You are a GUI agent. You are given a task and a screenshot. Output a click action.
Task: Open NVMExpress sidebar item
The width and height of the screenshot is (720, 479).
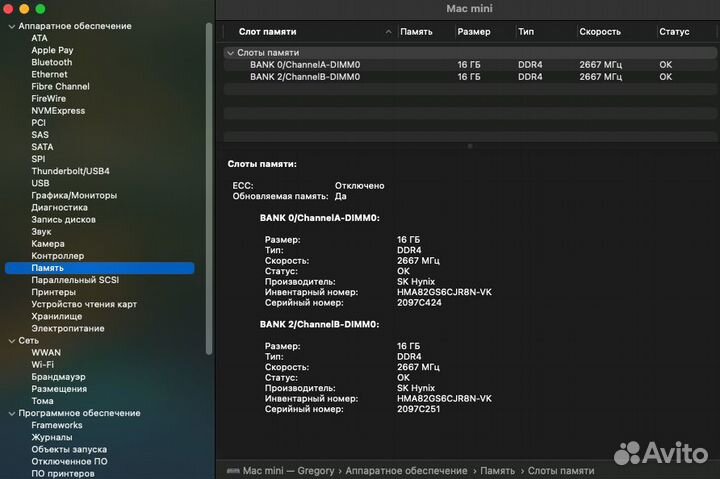coord(58,111)
